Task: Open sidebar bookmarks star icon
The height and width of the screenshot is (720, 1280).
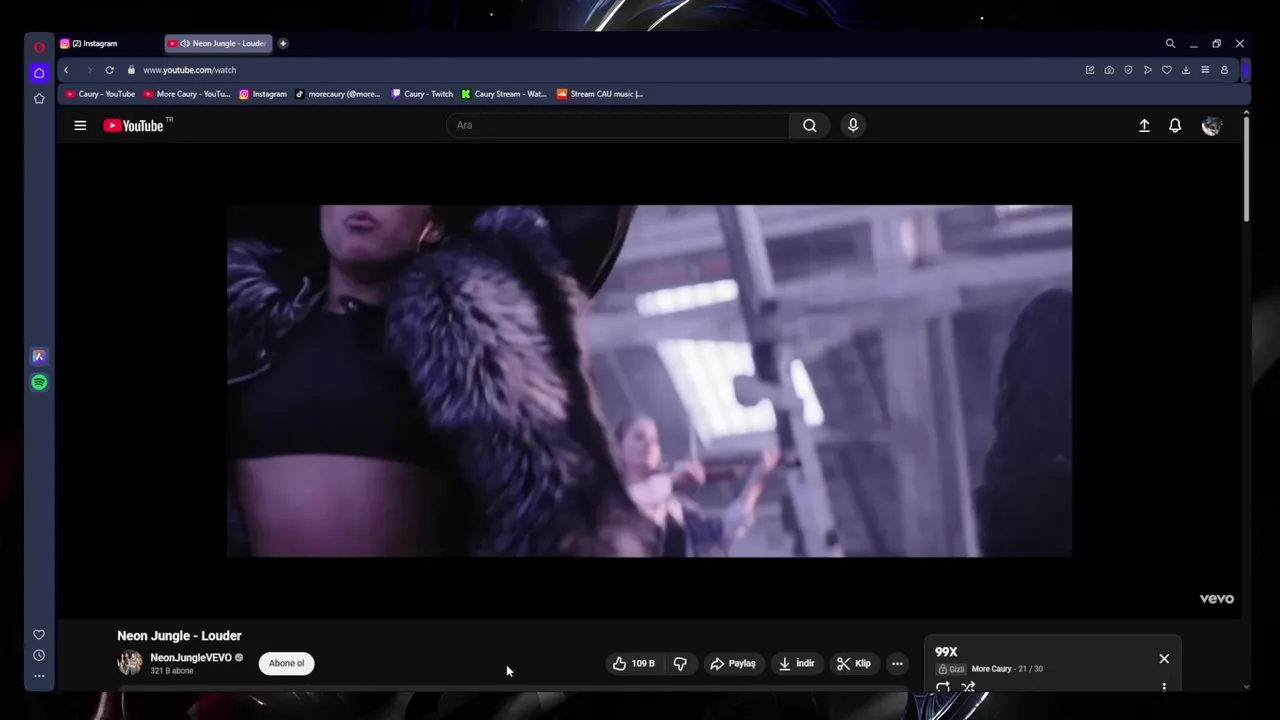Action: pyautogui.click(x=39, y=98)
